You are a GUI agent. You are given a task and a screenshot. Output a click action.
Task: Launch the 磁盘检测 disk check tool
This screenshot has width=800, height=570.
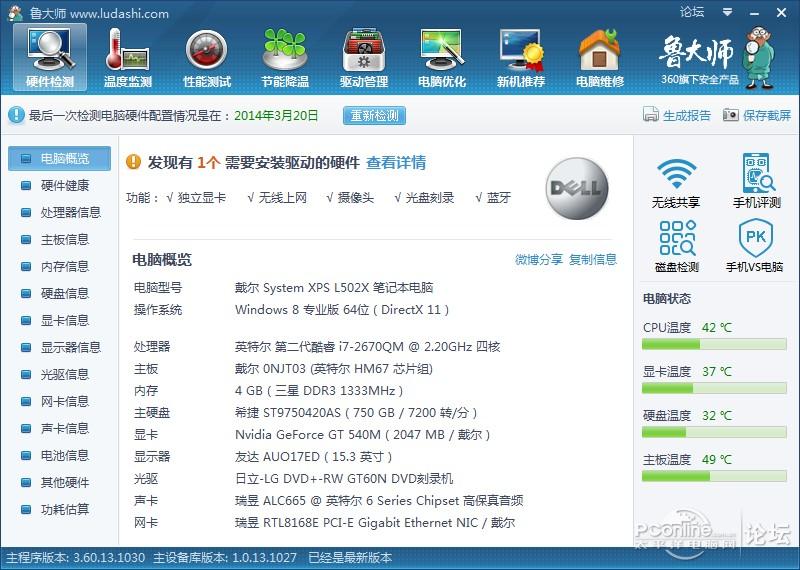(677, 246)
